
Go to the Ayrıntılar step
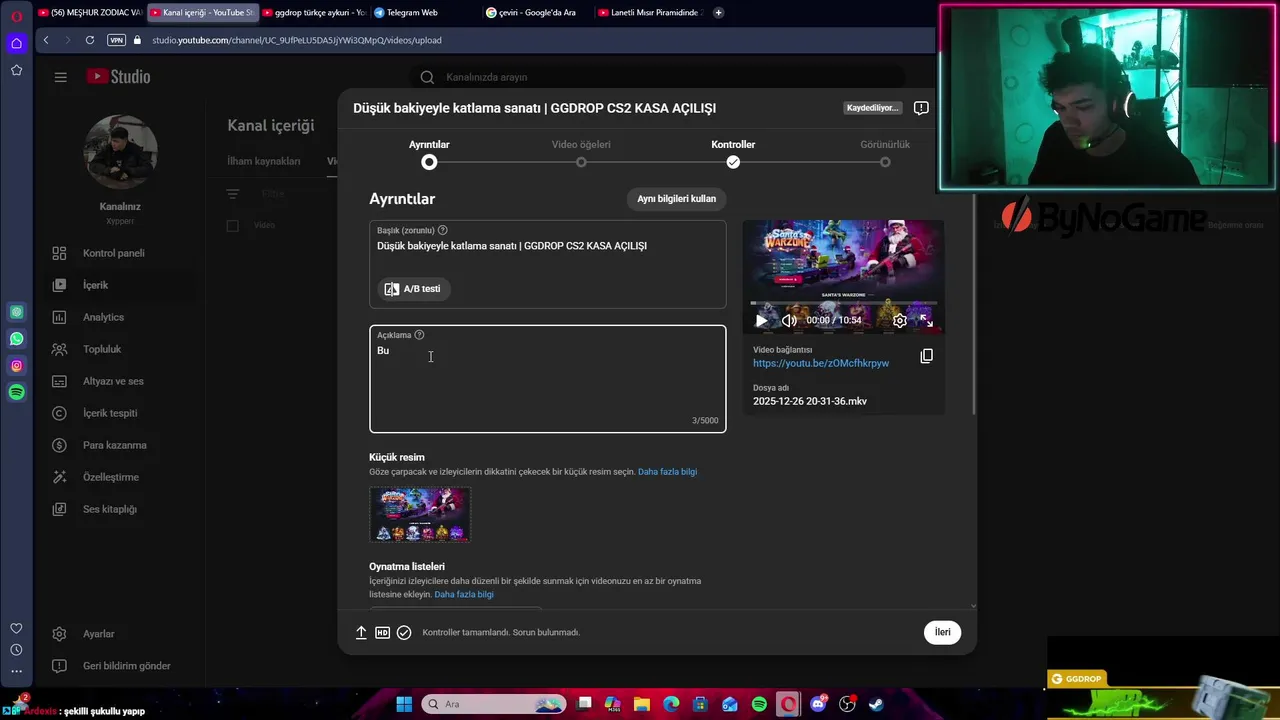[x=429, y=153]
